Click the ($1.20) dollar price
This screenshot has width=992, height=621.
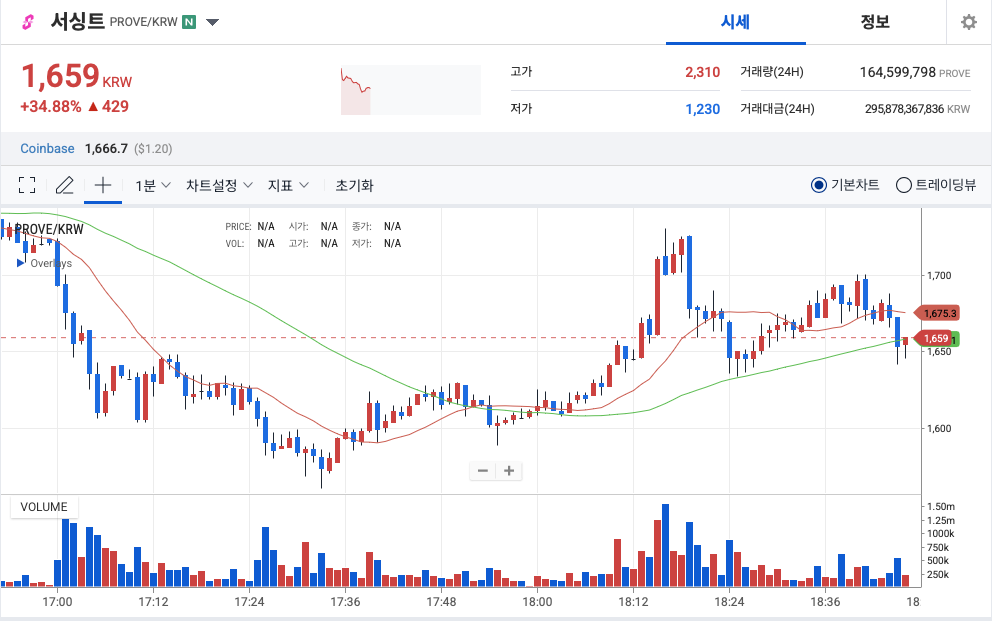point(153,149)
